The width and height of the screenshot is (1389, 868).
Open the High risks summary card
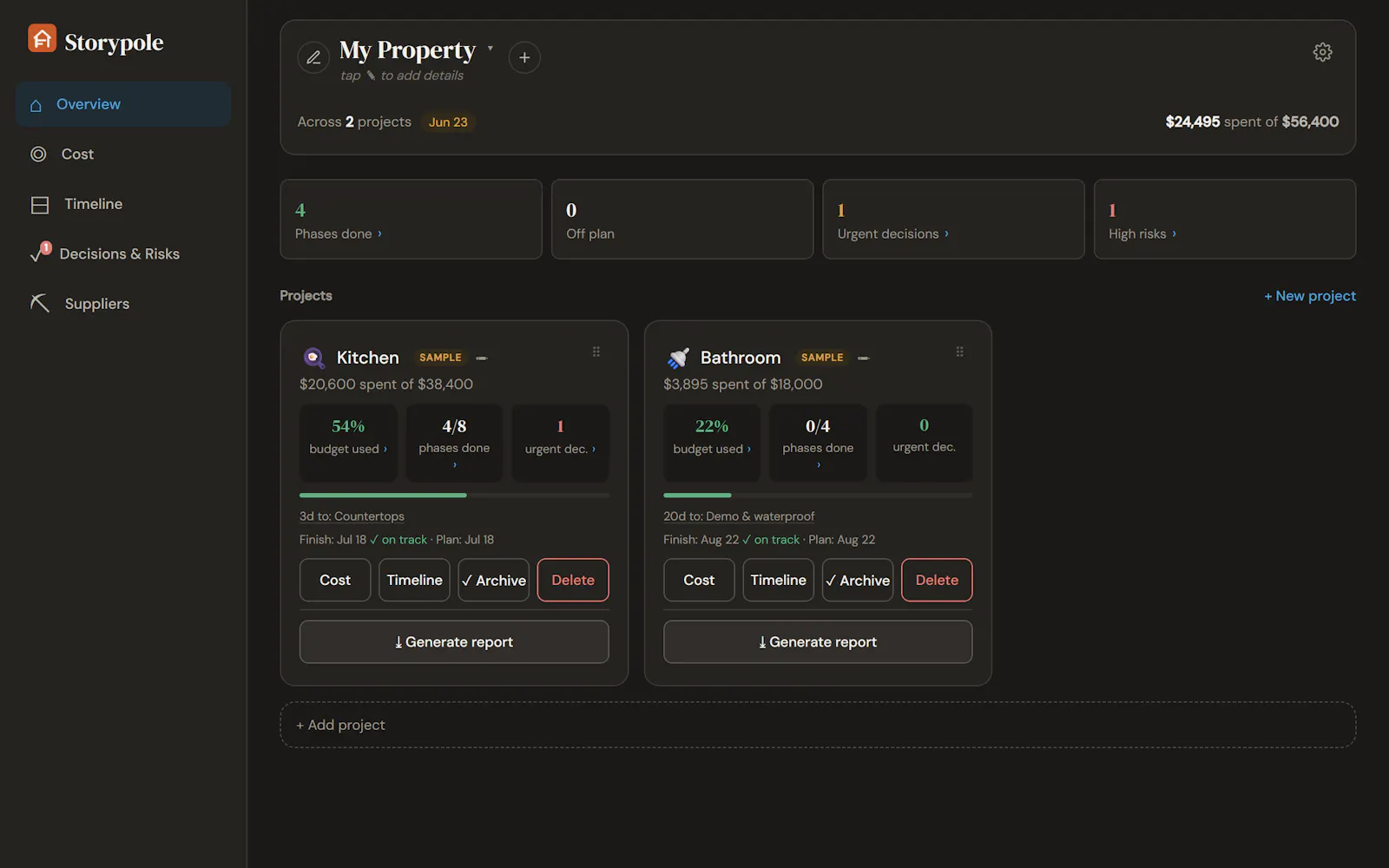click(x=1225, y=219)
